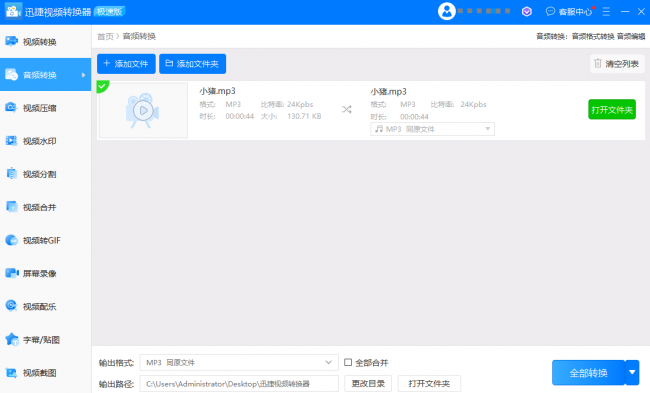Image resolution: width=650 pixels, height=393 pixels.
Task: Click the 极速版 badge in the title
Action: (x=110, y=12)
